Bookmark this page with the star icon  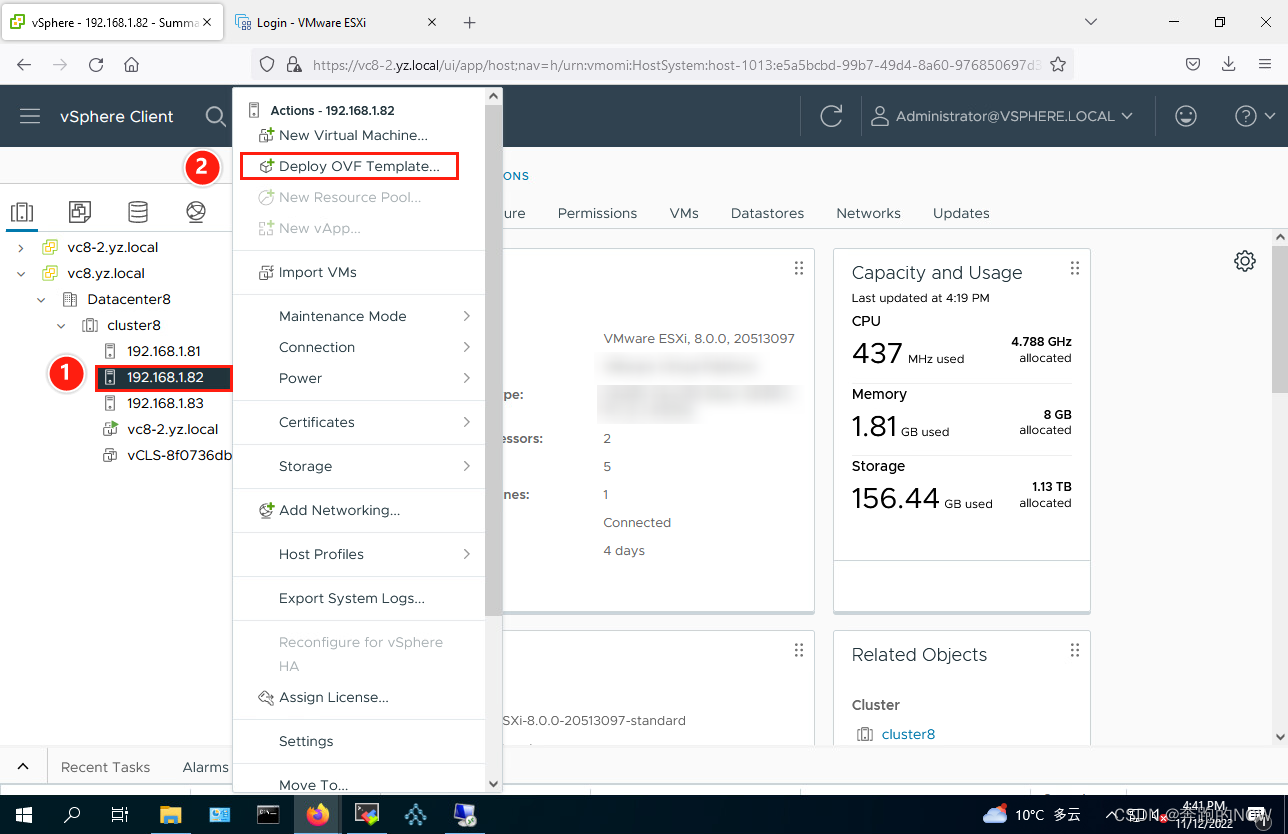[x=1058, y=64]
